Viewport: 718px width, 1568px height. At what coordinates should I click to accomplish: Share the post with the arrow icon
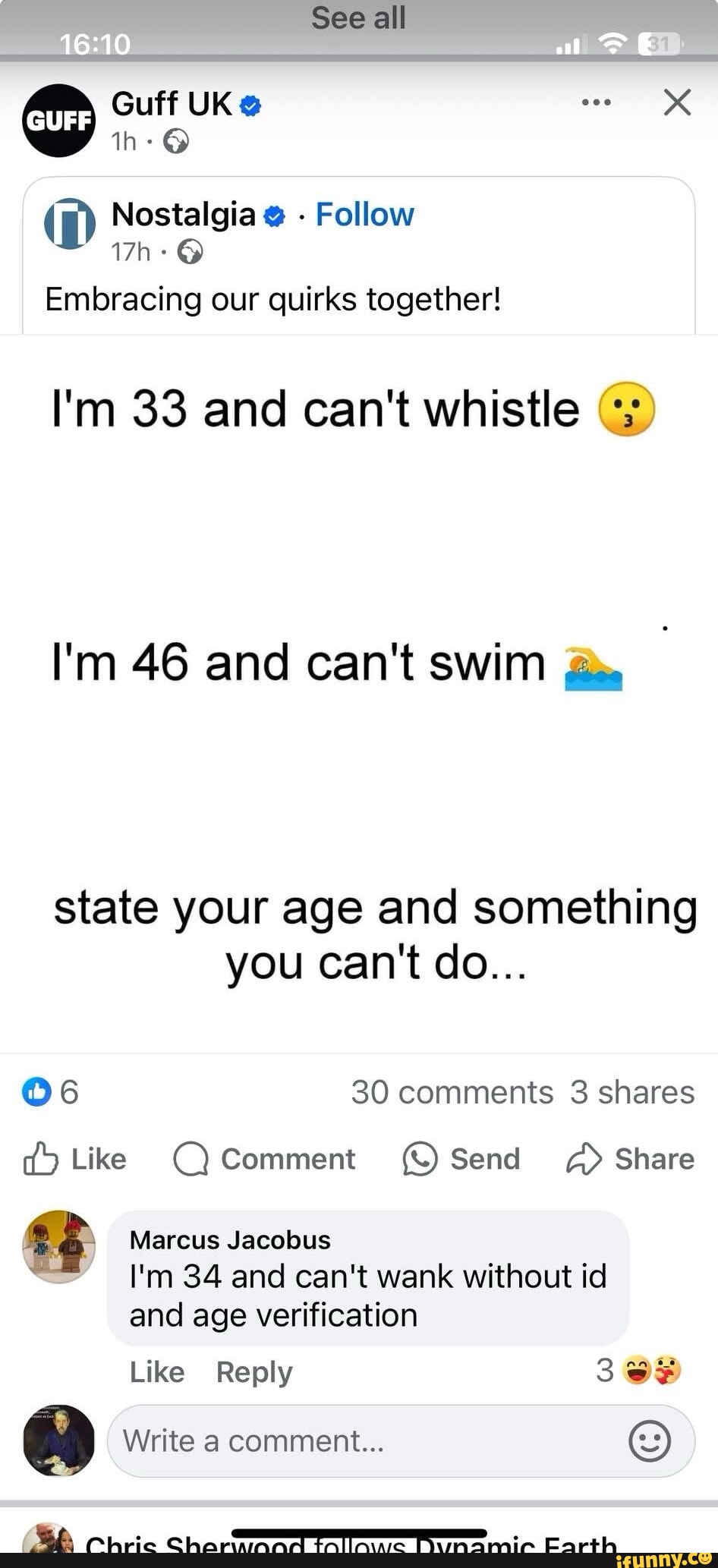point(629,1159)
